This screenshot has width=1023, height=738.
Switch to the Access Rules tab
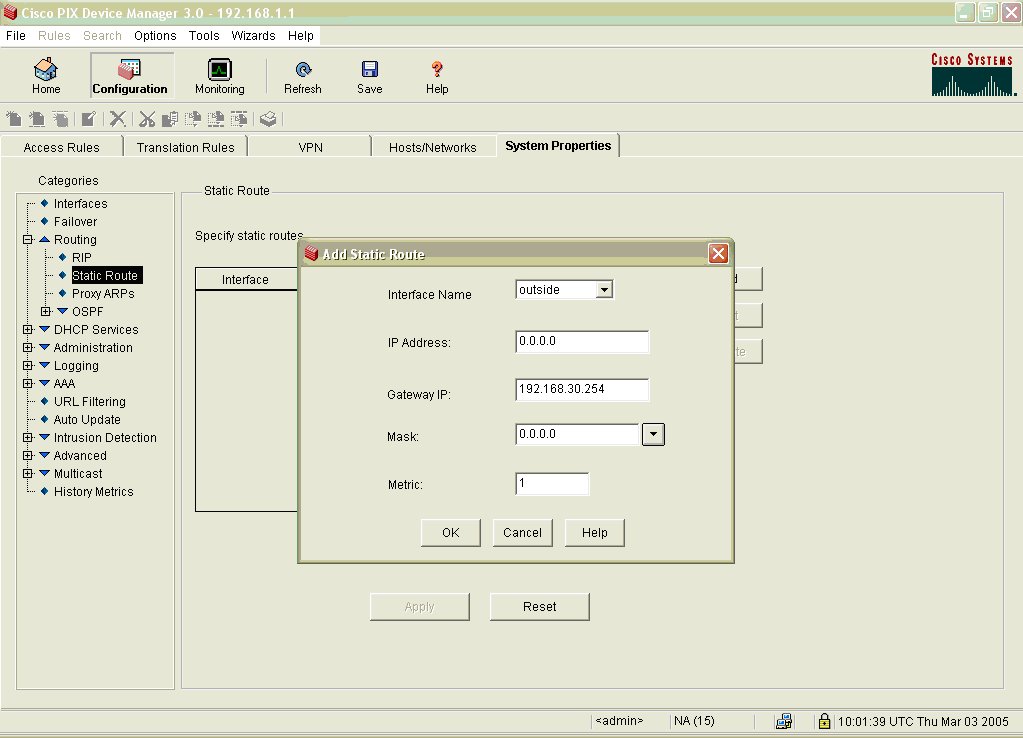point(61,147)
